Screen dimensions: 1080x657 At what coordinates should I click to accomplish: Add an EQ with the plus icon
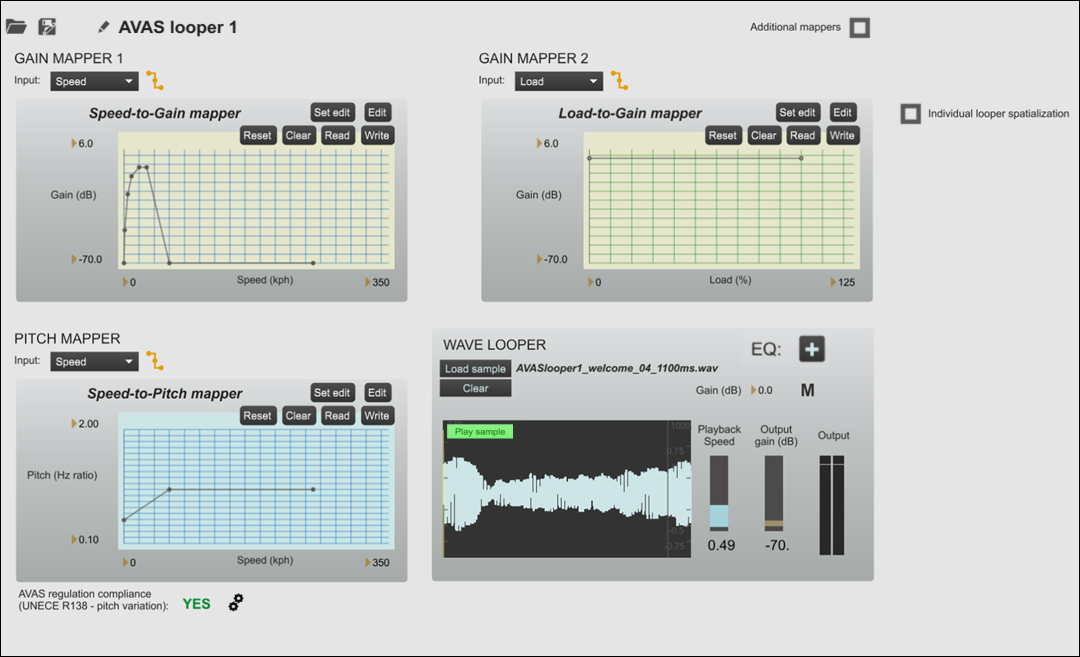click(812, 349)
